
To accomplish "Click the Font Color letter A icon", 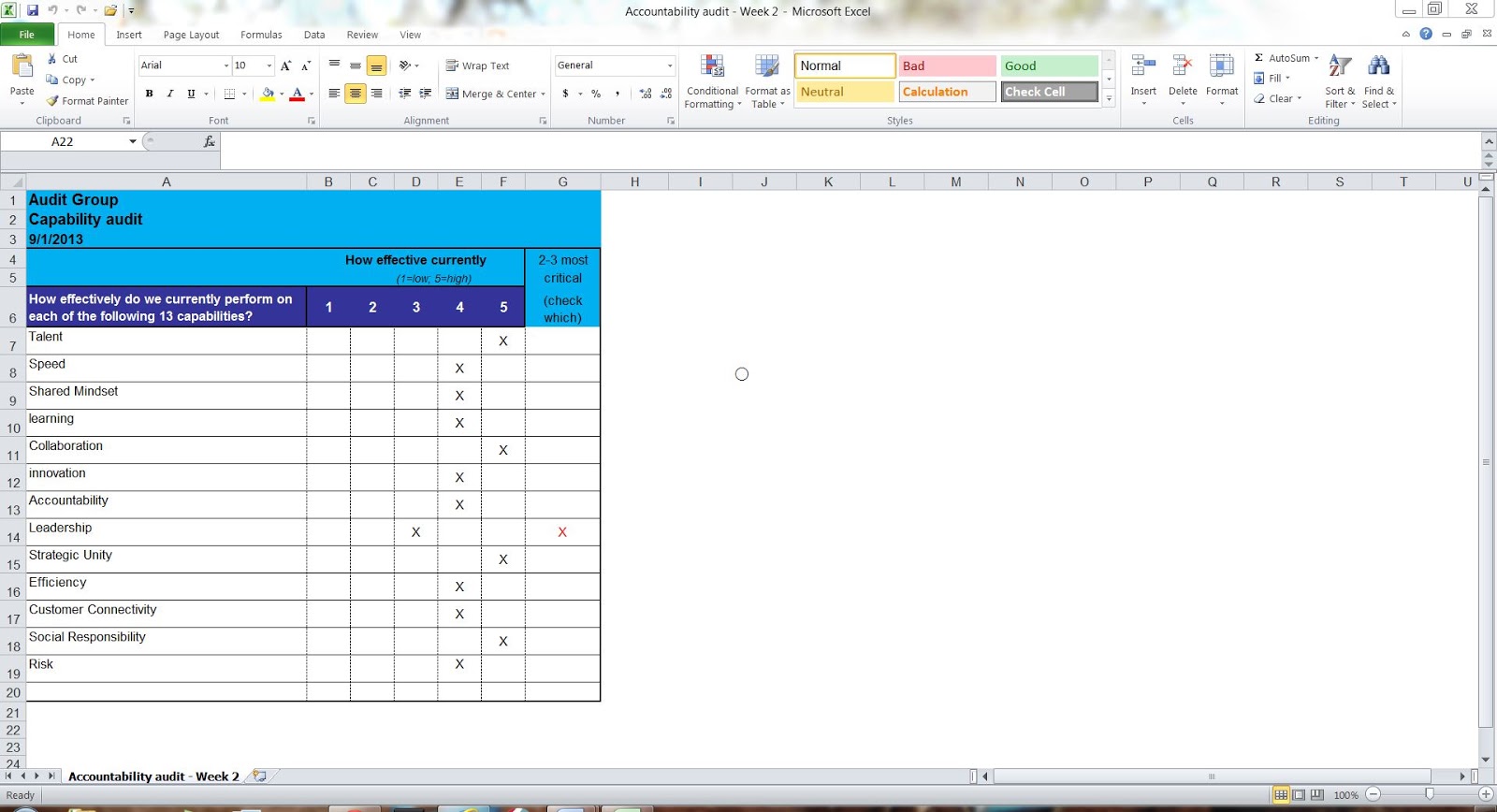I will tap(298, 94).
